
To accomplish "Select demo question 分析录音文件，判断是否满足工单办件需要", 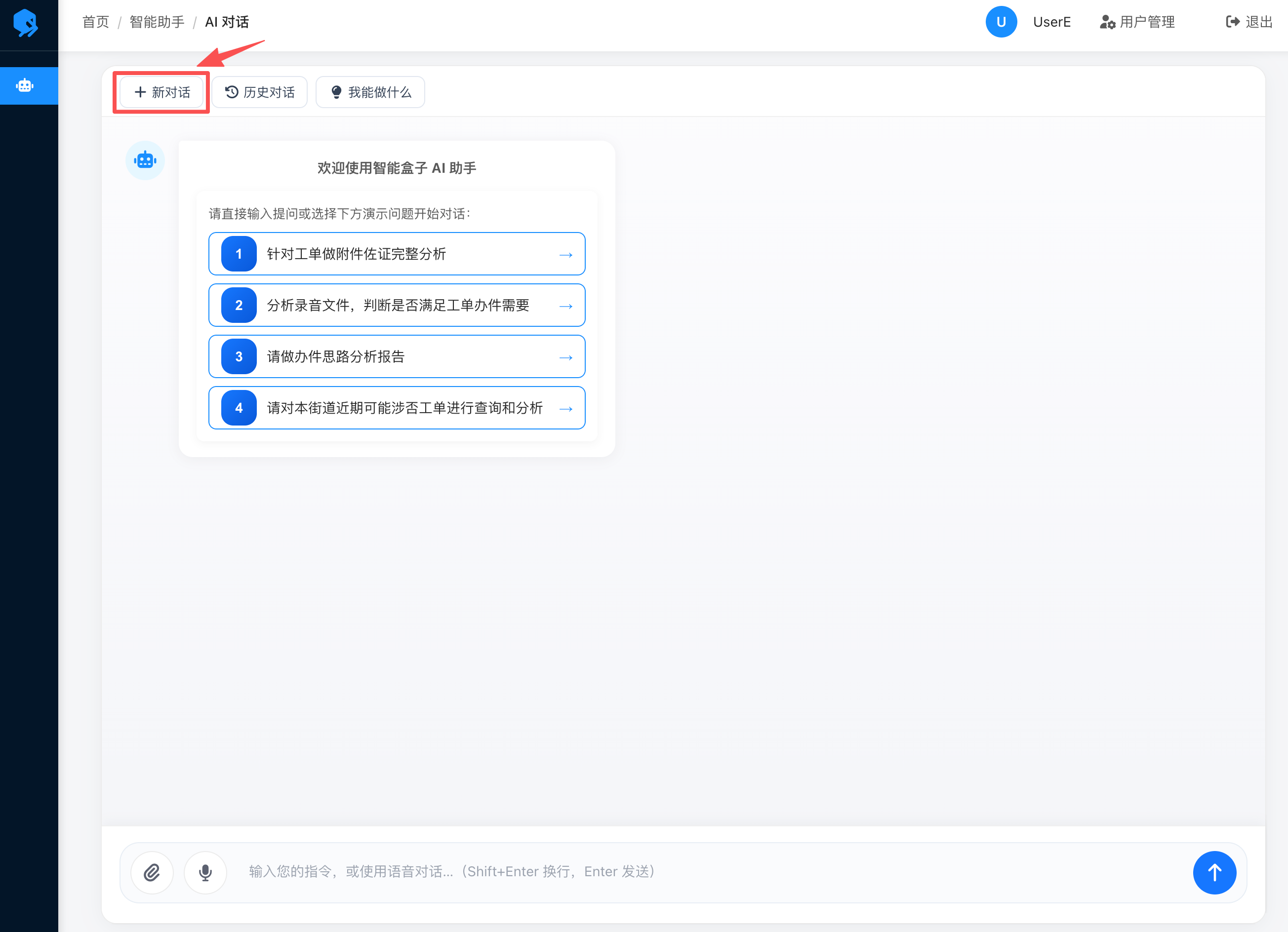I will coord(397,306).
